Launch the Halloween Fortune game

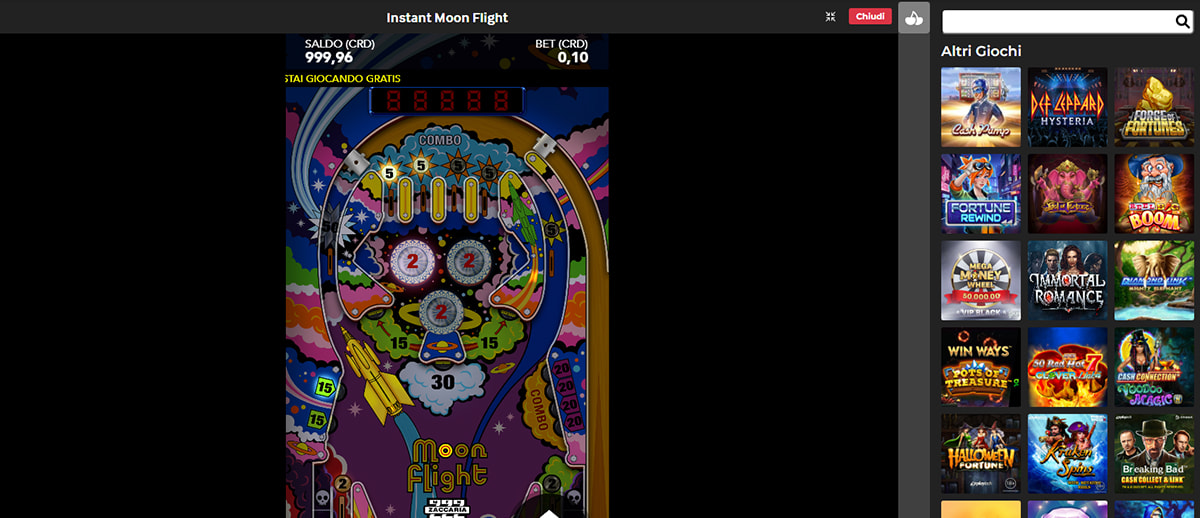pos(981,454)
